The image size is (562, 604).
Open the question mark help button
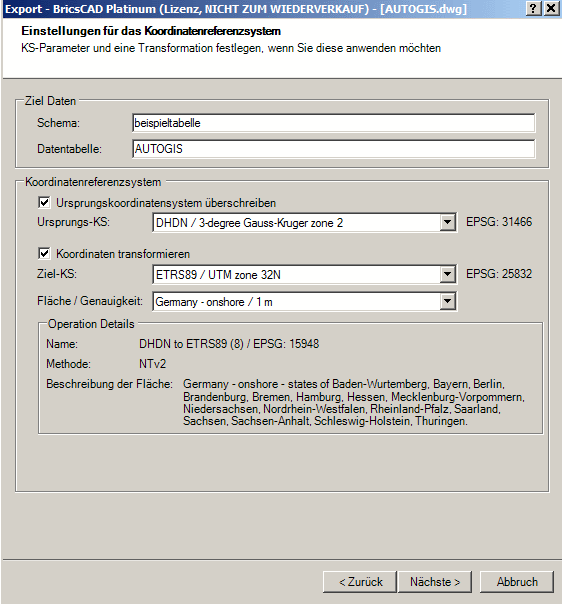[533, 8]
